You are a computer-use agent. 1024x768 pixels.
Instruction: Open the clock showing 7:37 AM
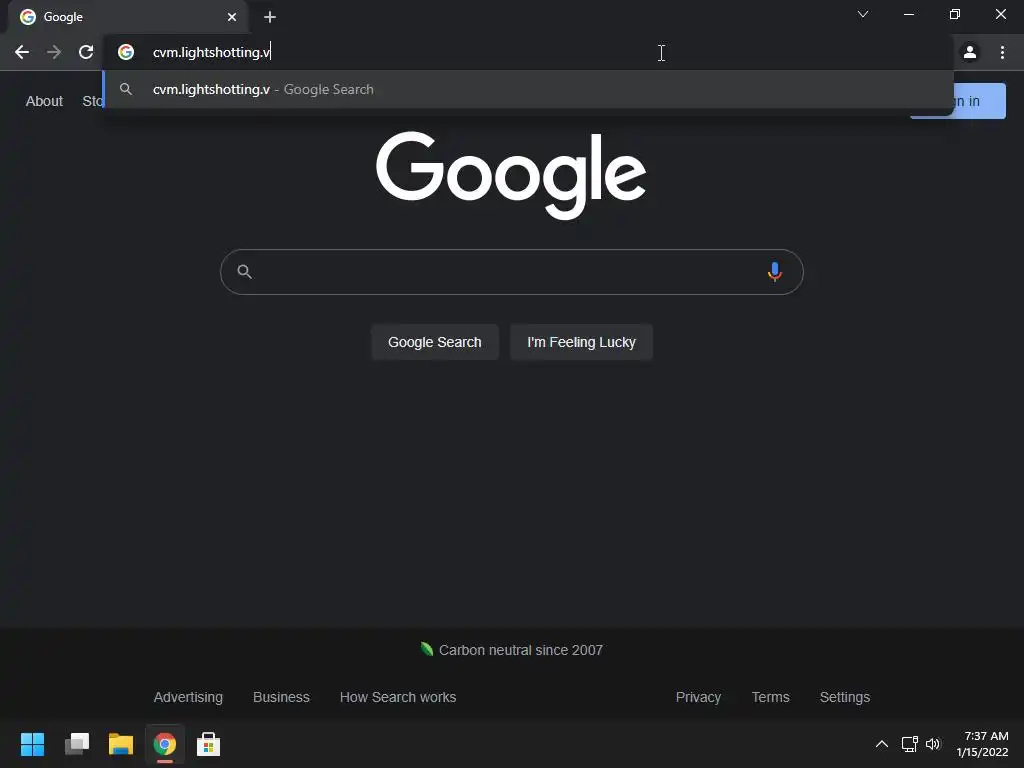pyautogui.click(x=983, y=744)
